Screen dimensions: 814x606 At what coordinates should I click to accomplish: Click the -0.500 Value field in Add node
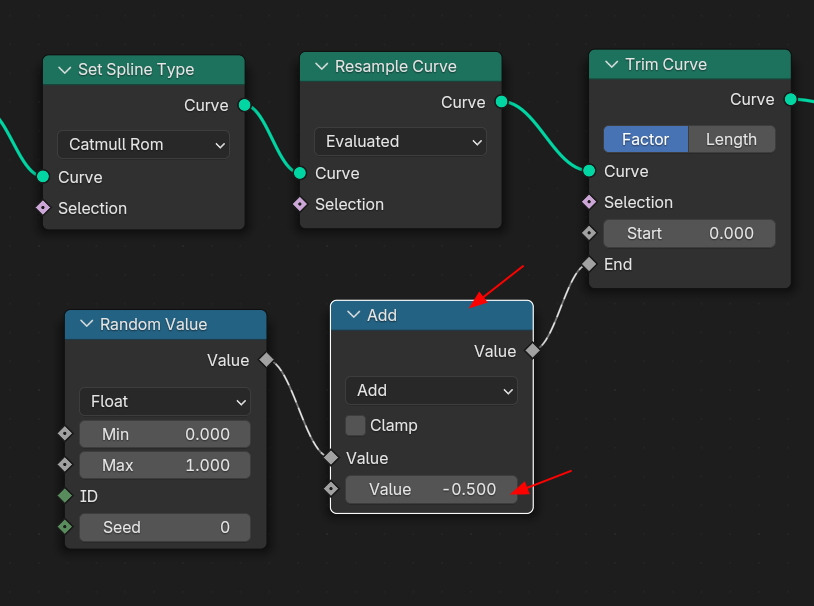tap(431, 489)
